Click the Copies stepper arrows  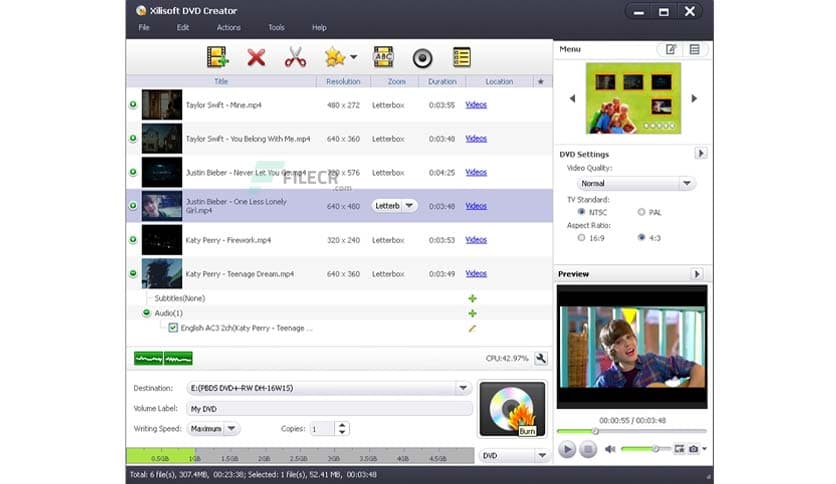[x=342, y=429]
